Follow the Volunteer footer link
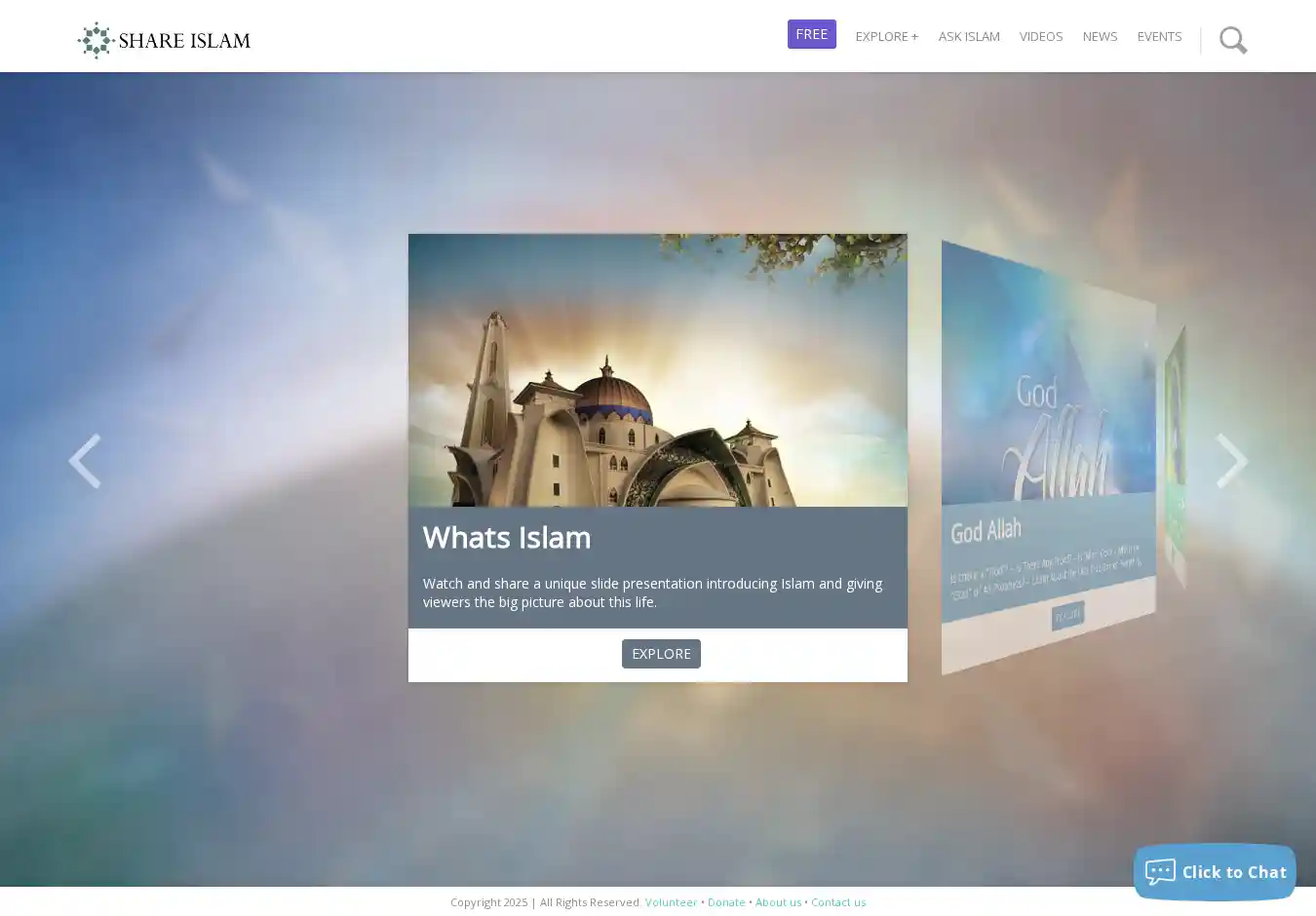Image resolution: width=1316 pixels, height=916 pixels. (671, 902)
